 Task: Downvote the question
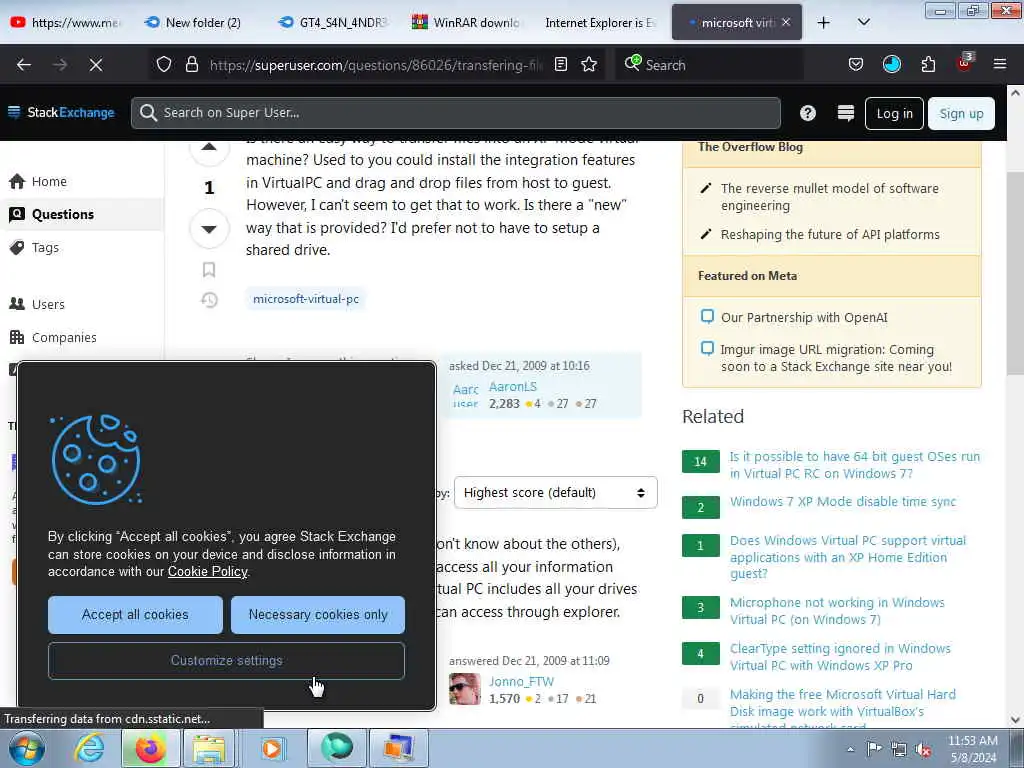[x=209, y=229]
